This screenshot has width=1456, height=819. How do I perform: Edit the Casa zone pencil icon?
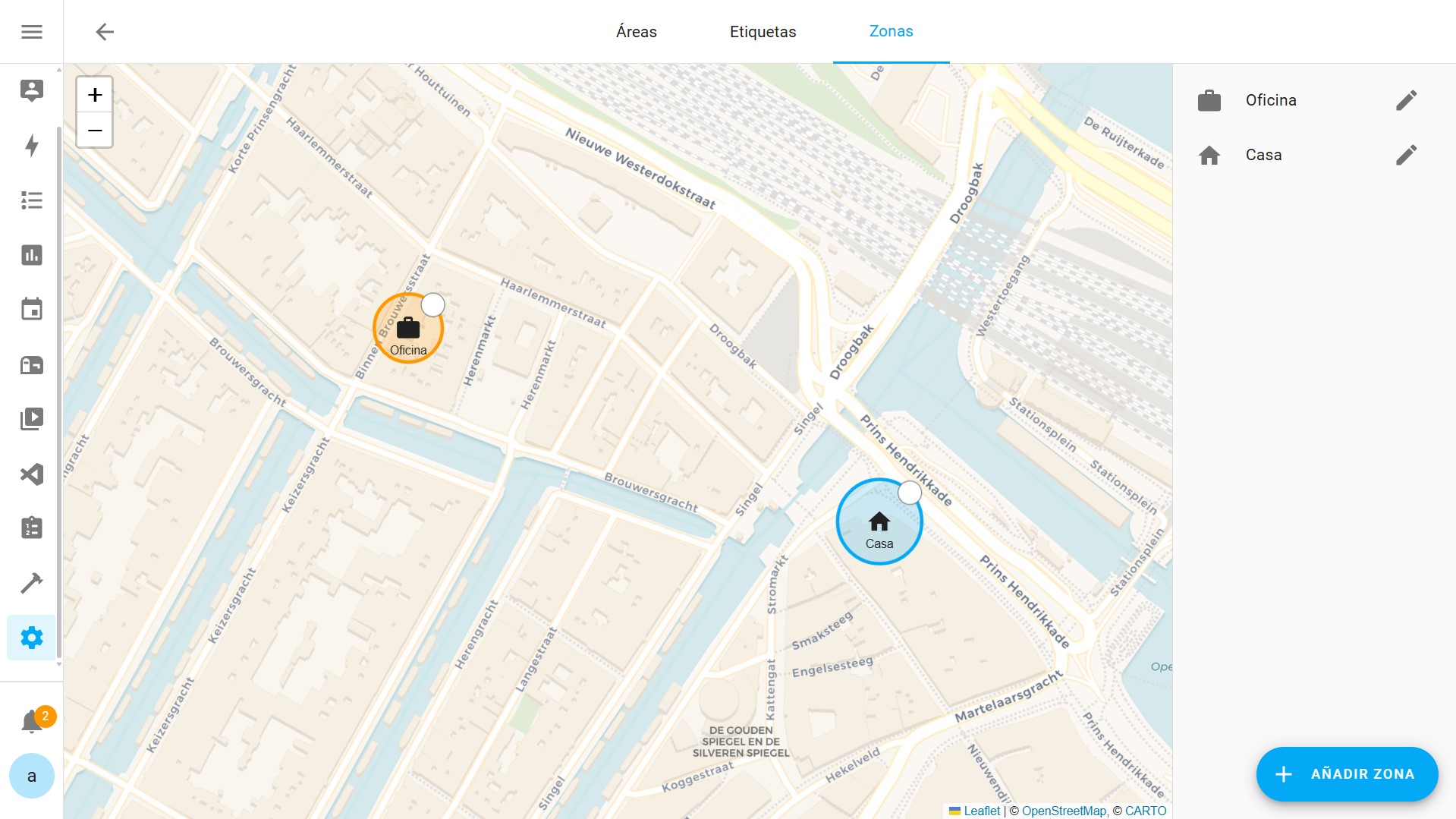click(1406, 155)
